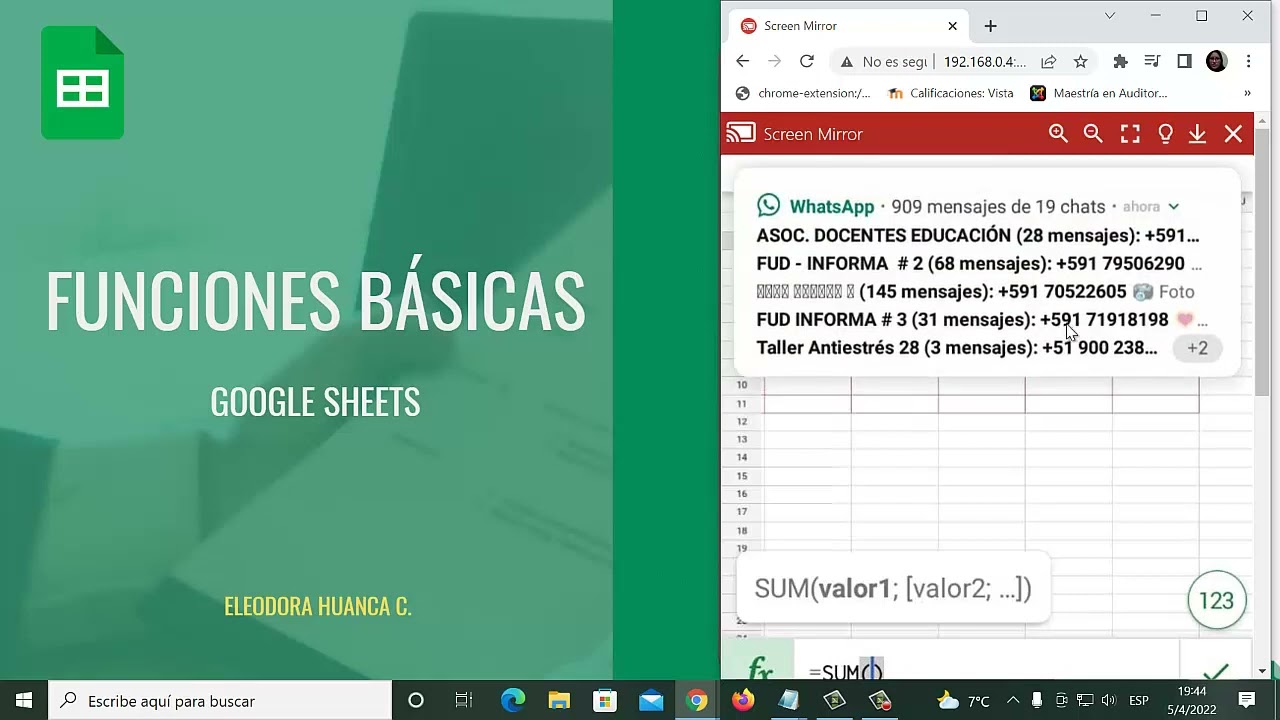
Task: Close the red Screen Mirror bar
Action: point(1233,134)
